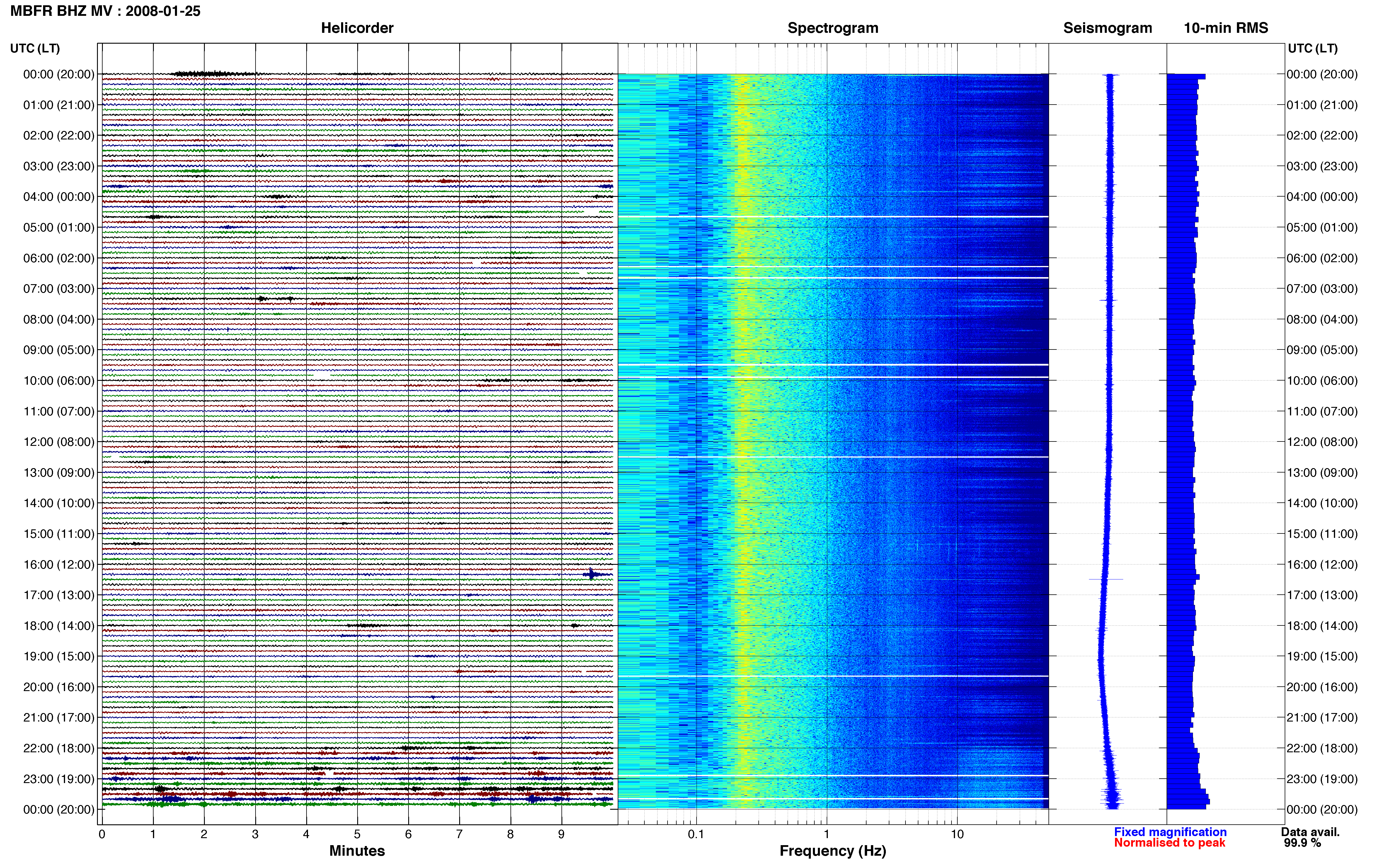Screen dimensions: 1389x868
Task: Click left time label 11:00 (07:00)
Action: [x=59, y=412]
